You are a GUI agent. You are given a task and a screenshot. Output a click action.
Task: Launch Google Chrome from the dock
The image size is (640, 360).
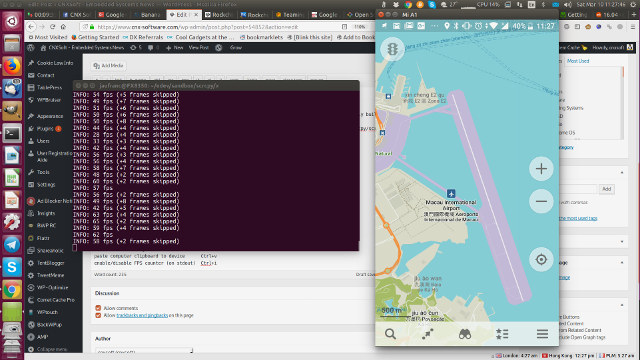pyautogui.click(x=12, y=289)
